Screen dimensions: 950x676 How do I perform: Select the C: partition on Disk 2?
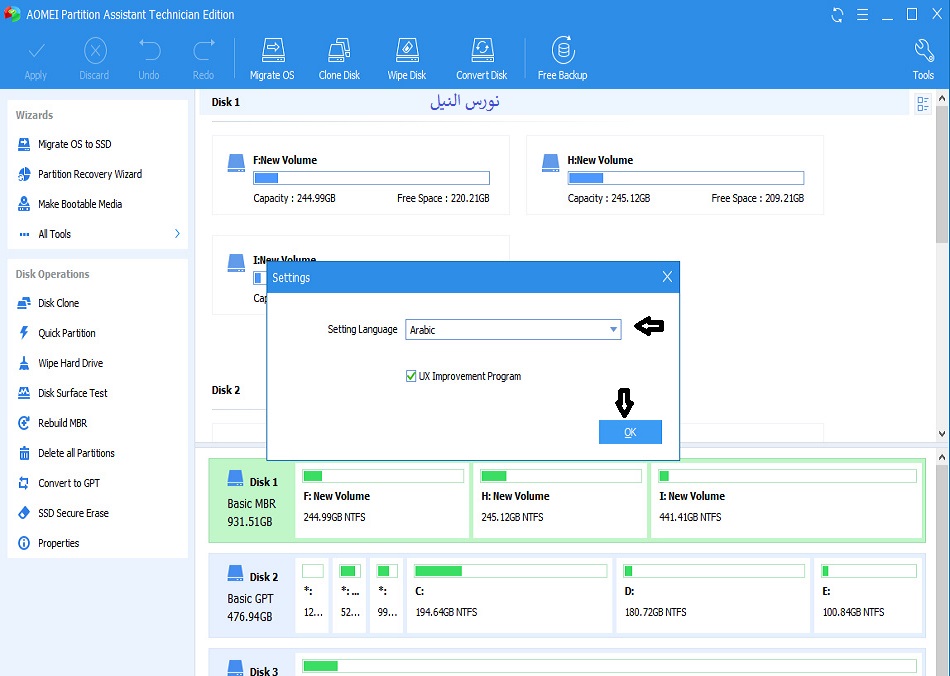tap(510, 594)
